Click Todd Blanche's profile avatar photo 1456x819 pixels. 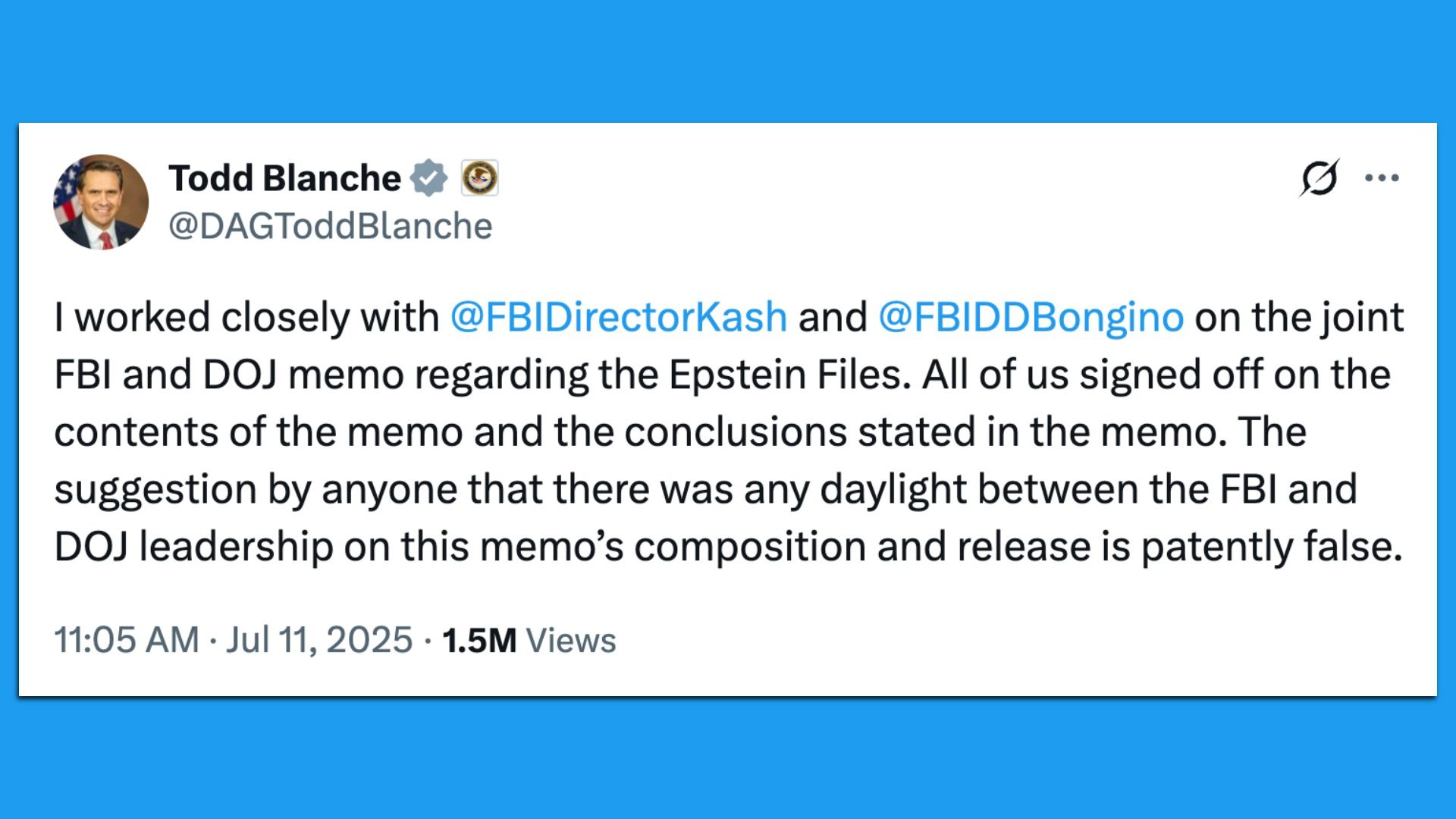101,202
